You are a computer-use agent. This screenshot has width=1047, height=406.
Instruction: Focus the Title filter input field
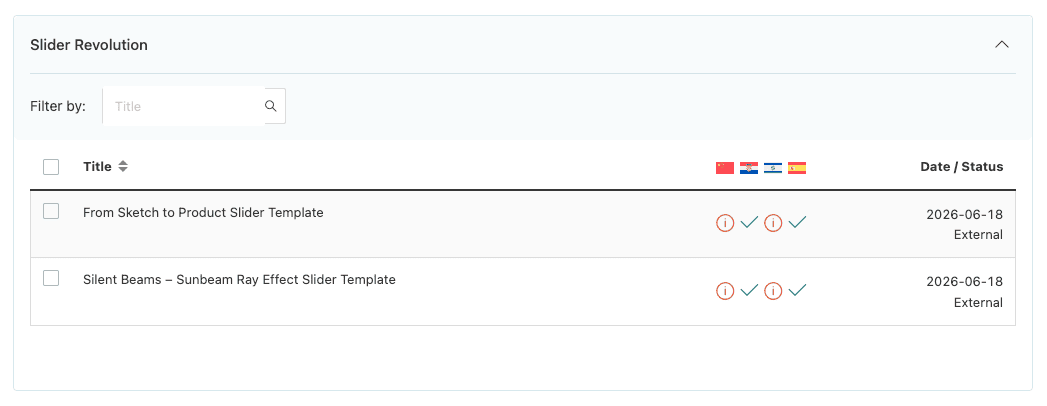pos(184,106)
